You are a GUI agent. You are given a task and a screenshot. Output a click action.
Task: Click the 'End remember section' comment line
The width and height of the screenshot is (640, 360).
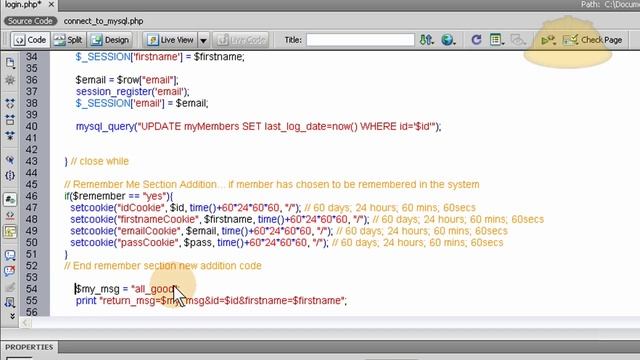[x=163, y=266]
